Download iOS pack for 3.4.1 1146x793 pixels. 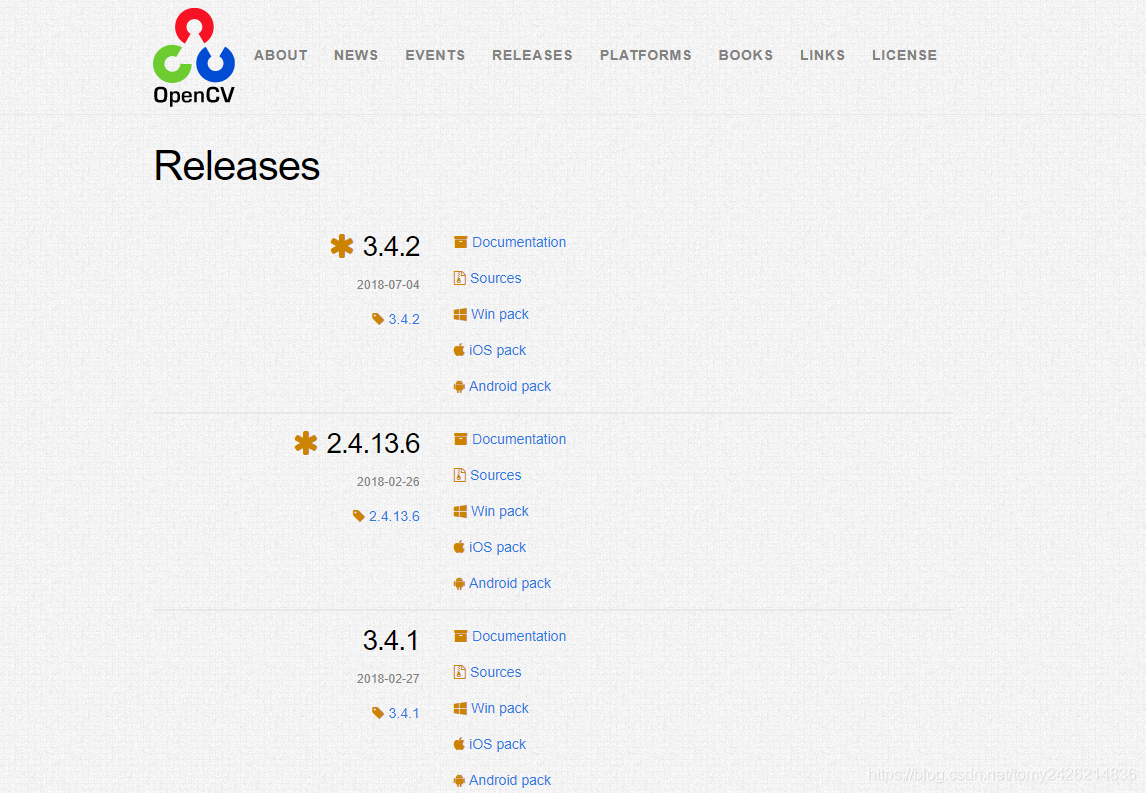coord(498,744)
